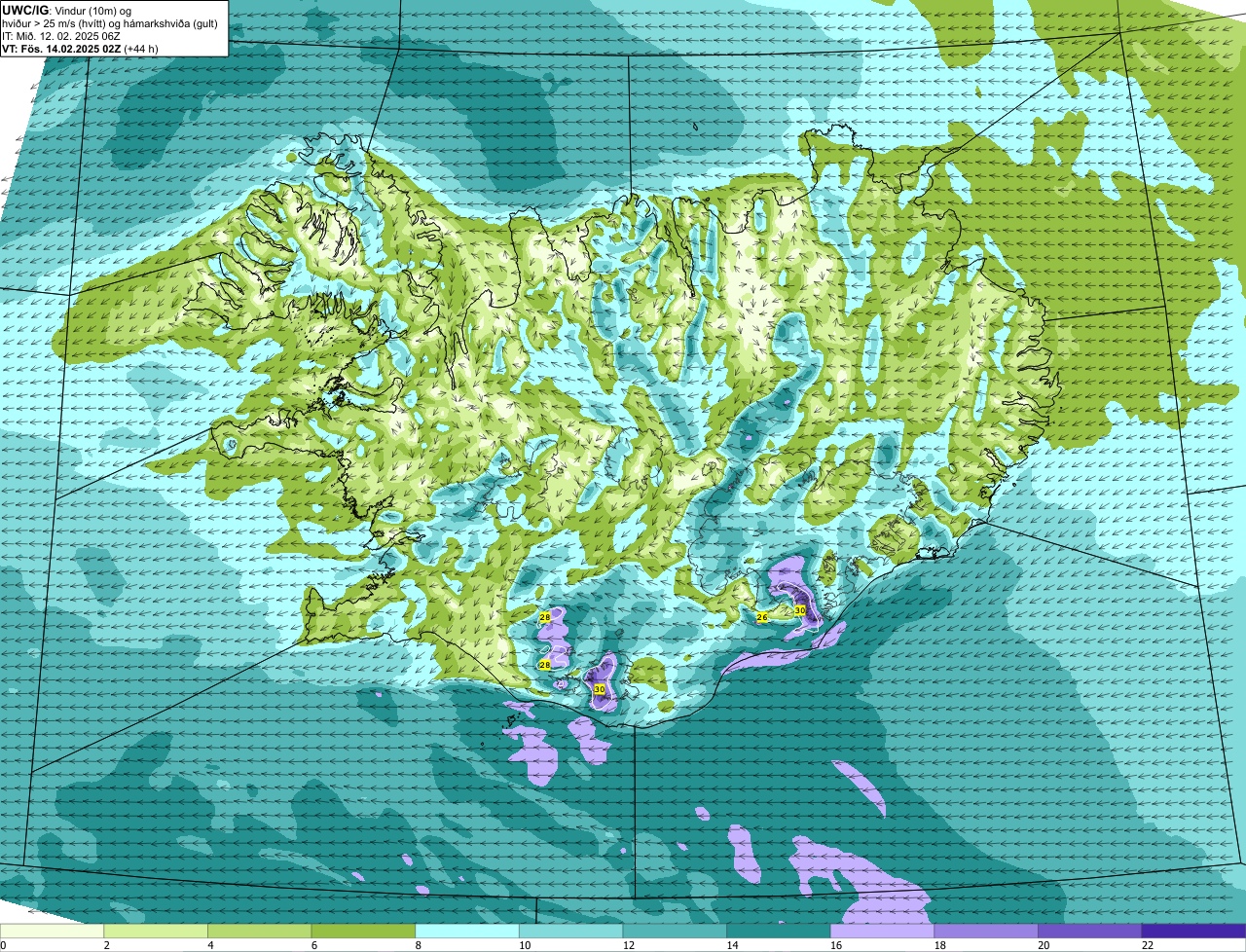Click the 0–2 m/s palest legend swatch

tap(52, 932)
